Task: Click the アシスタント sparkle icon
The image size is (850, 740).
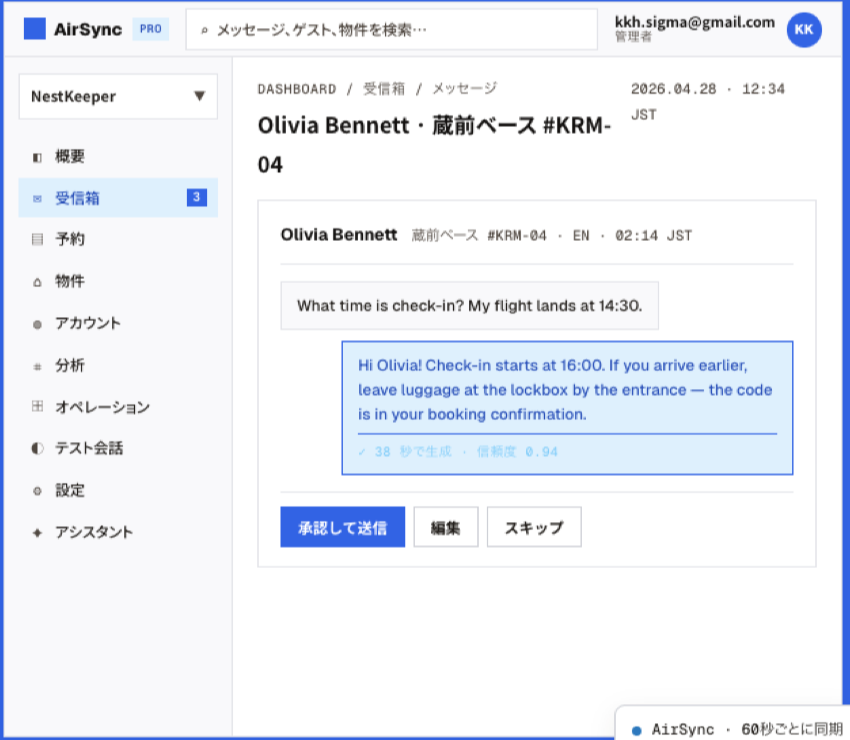Action: [37, 533]
